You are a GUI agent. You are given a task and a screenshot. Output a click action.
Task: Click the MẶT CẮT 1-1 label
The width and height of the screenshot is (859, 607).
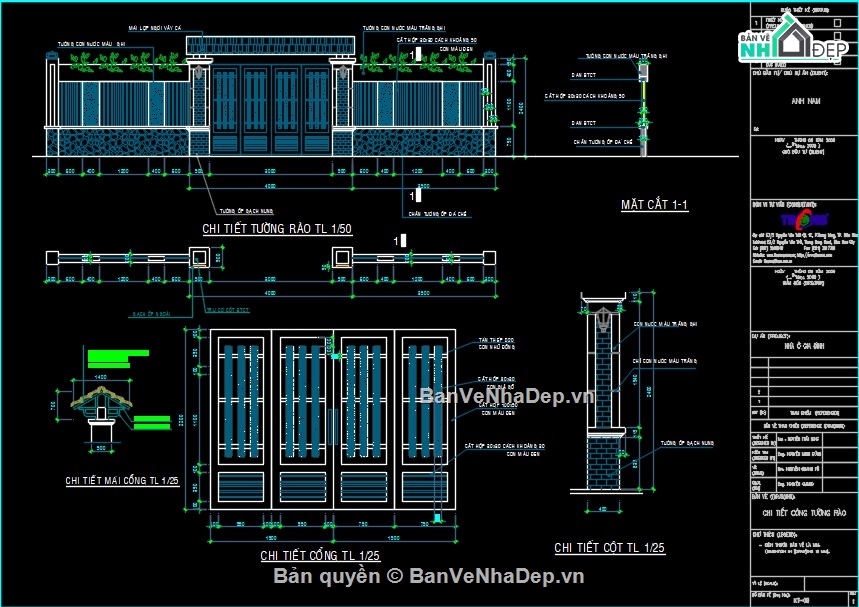coord(654,205)
